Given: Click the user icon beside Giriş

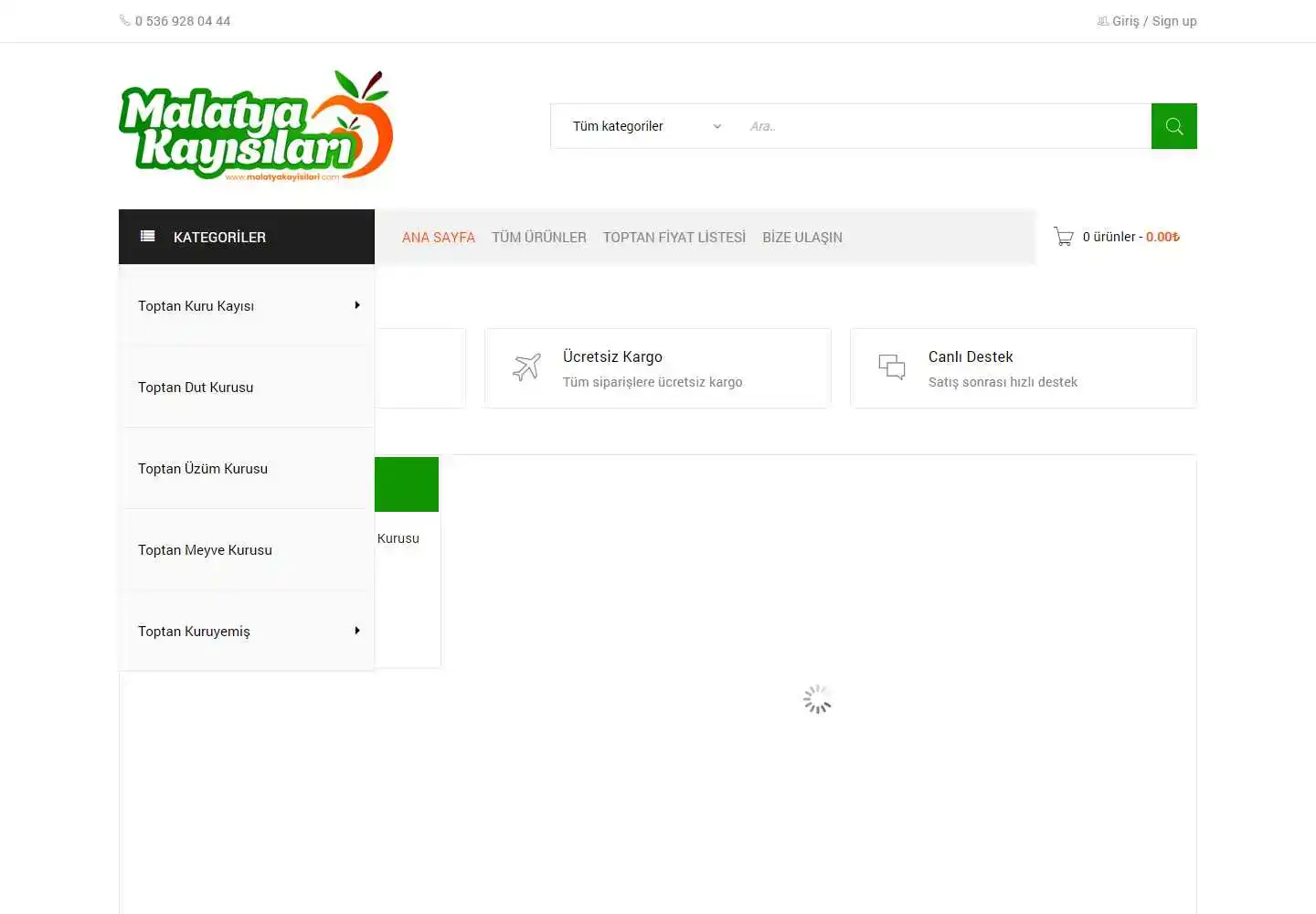Looking at the screenshot, I should (x=1103, y=21).
